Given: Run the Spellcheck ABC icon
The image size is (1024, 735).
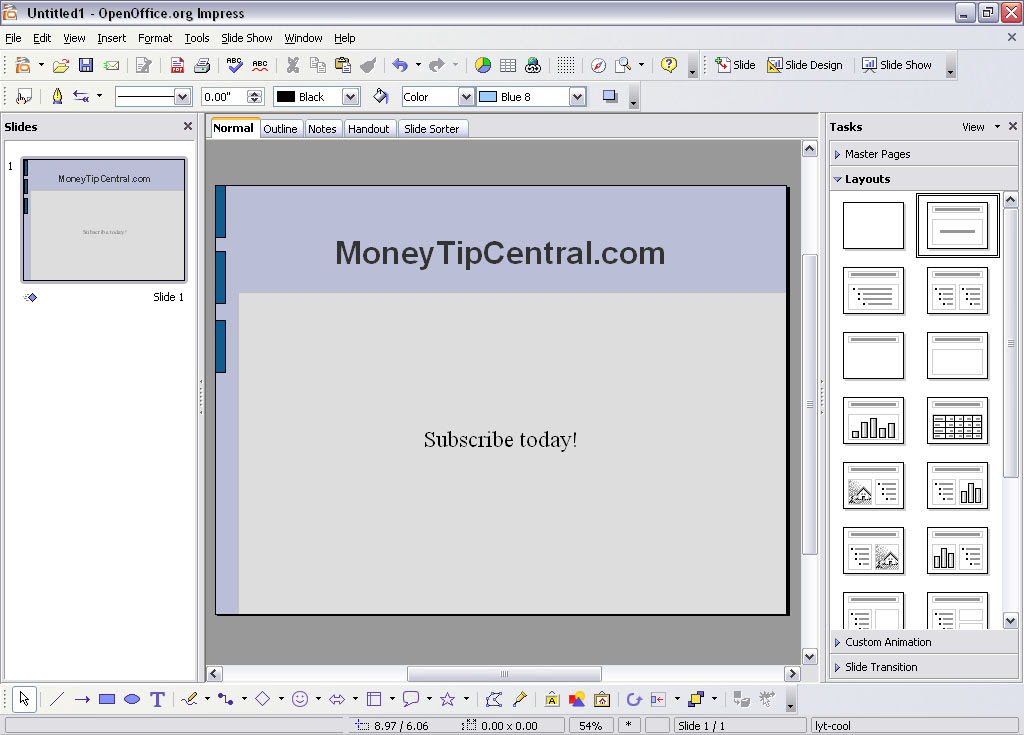Looking at the screenshot, I should coord(234,65).
